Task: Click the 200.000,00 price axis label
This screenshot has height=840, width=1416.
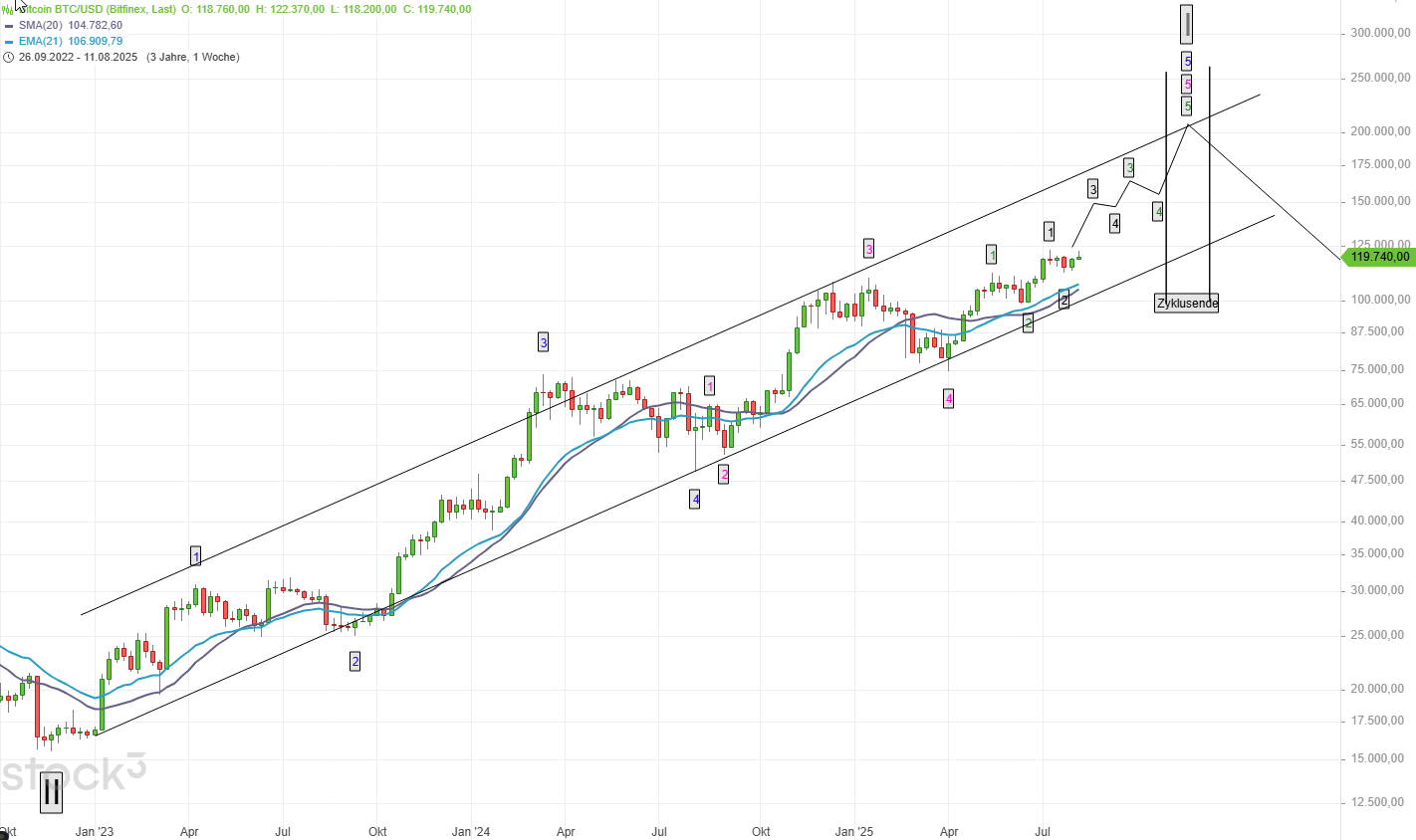Action: click(x=1379, y=132)
